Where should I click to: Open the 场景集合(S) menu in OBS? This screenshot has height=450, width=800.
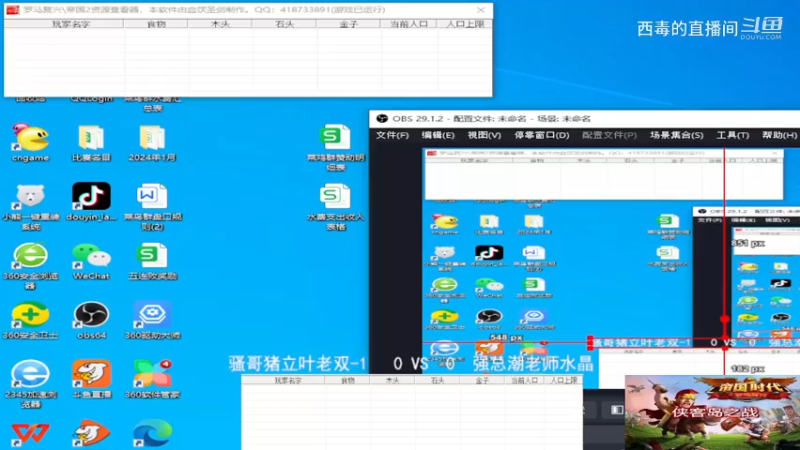(x=677, y=135)
